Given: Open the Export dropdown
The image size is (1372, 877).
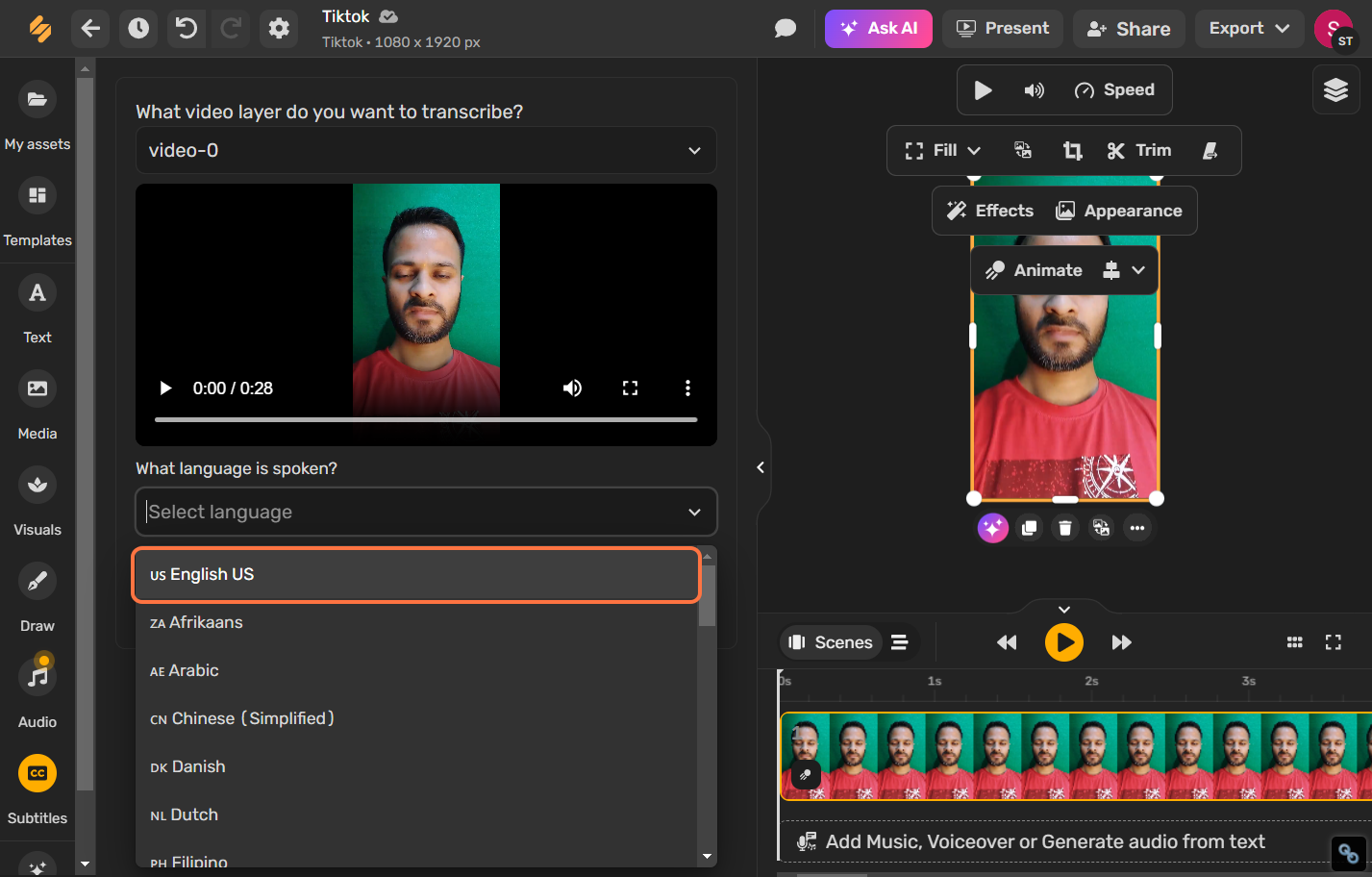Looking at the screenshot, I should pyautogui.click(x=1250, y=29).
